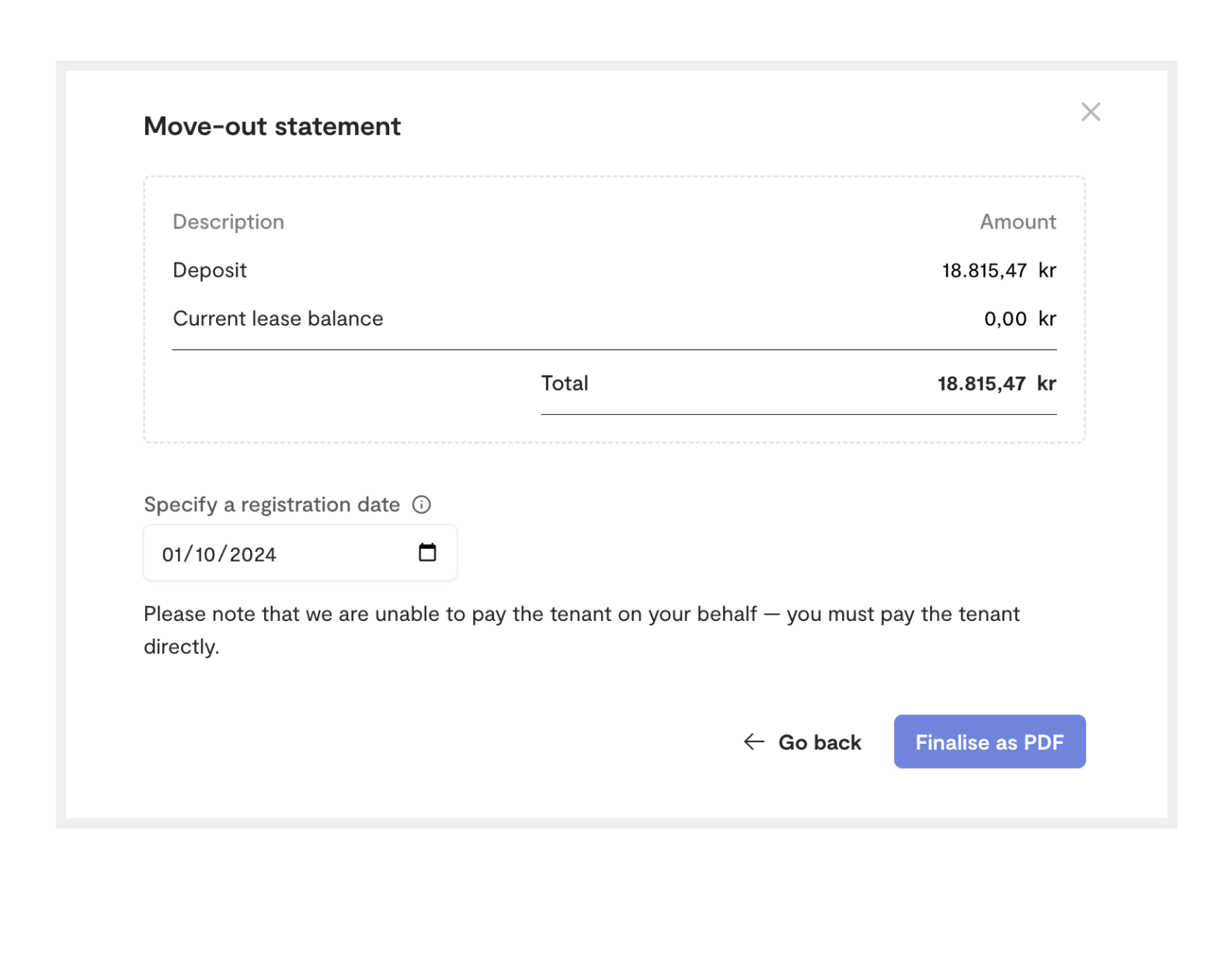Expand the calendar from the registration date field
Screen dimensions: 1232x959
(x=426, y=553)
